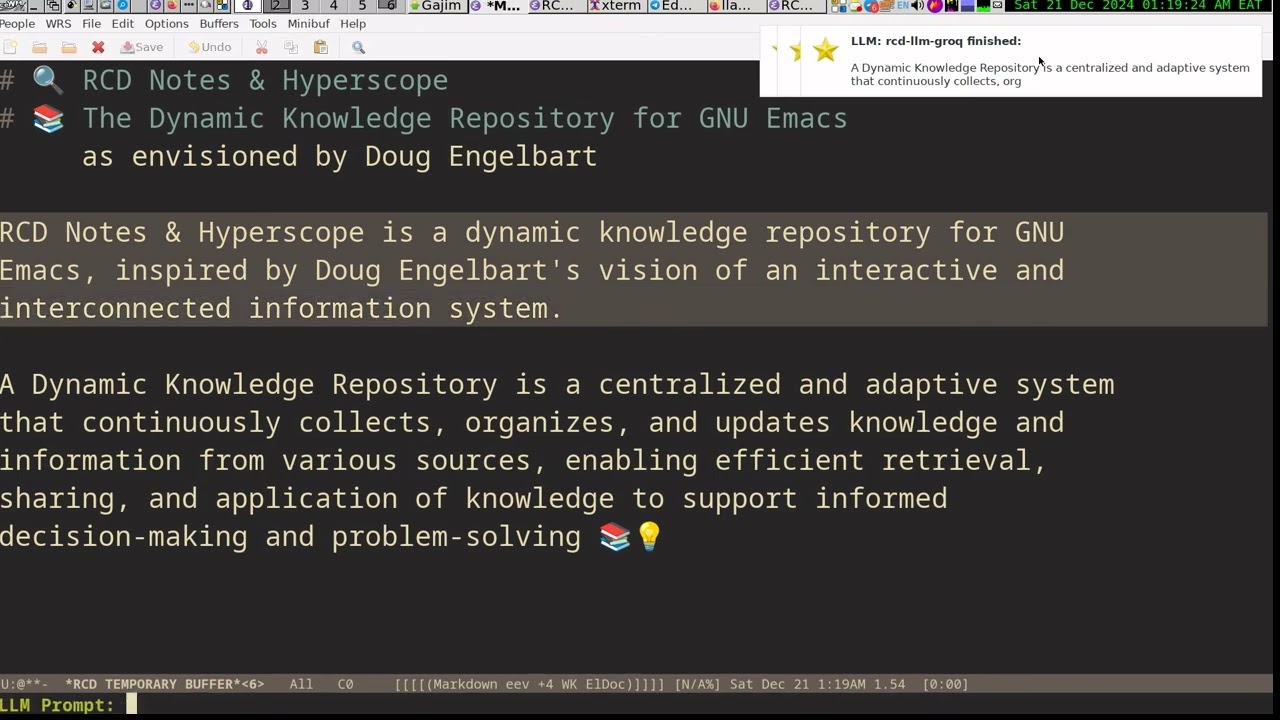Screen dimensions: 1280x720
Task: Click the EN keyboard layout indicator
Action: [x=903, y=6]
